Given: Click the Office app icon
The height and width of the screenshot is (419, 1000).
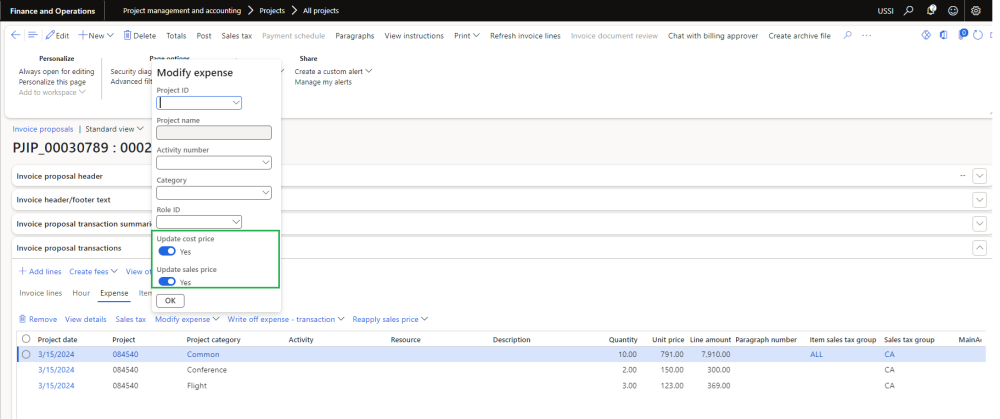Looking at the screenshot, I should 944,35.
